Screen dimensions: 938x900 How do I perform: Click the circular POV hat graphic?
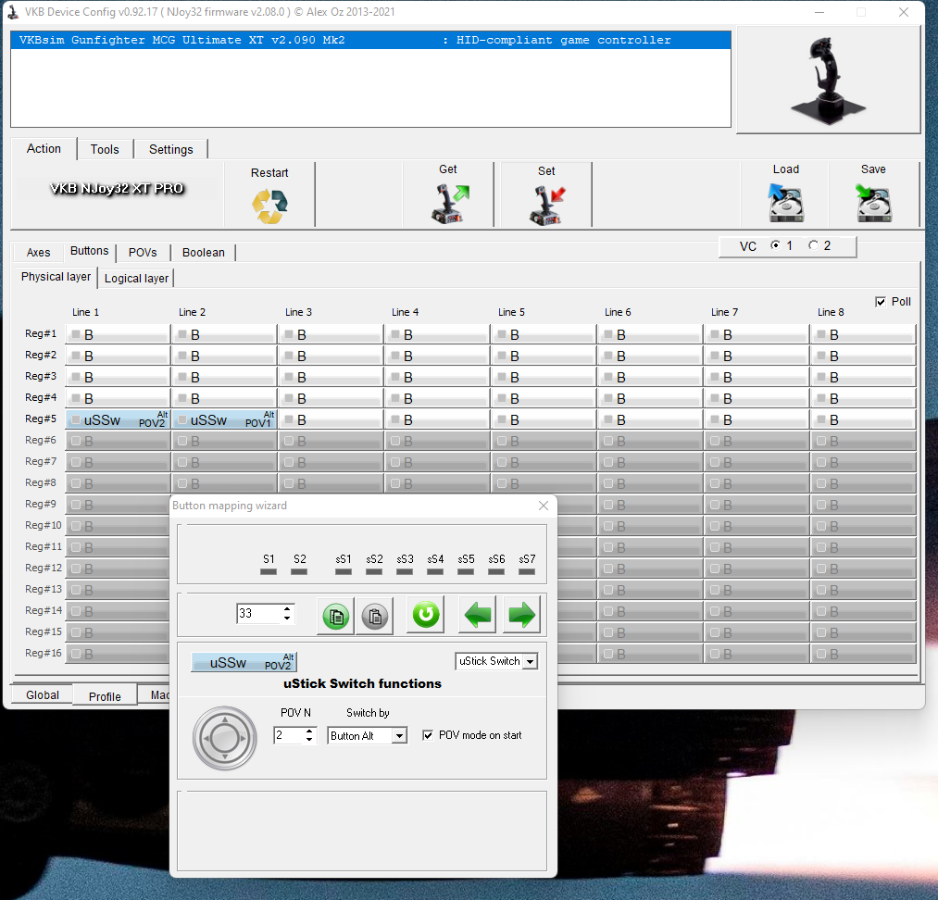(x=224, y=738)
